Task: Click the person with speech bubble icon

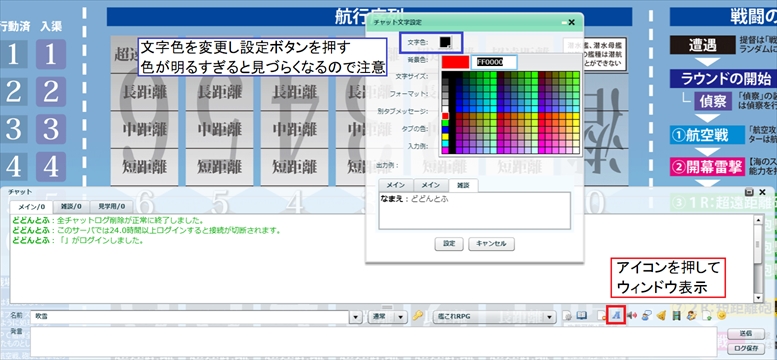Action: tap(647, 315)
